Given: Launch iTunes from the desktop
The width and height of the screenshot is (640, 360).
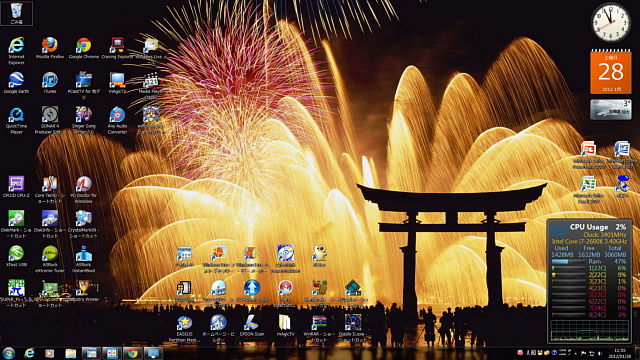Looking at the screenshot, I should (50, 83).
